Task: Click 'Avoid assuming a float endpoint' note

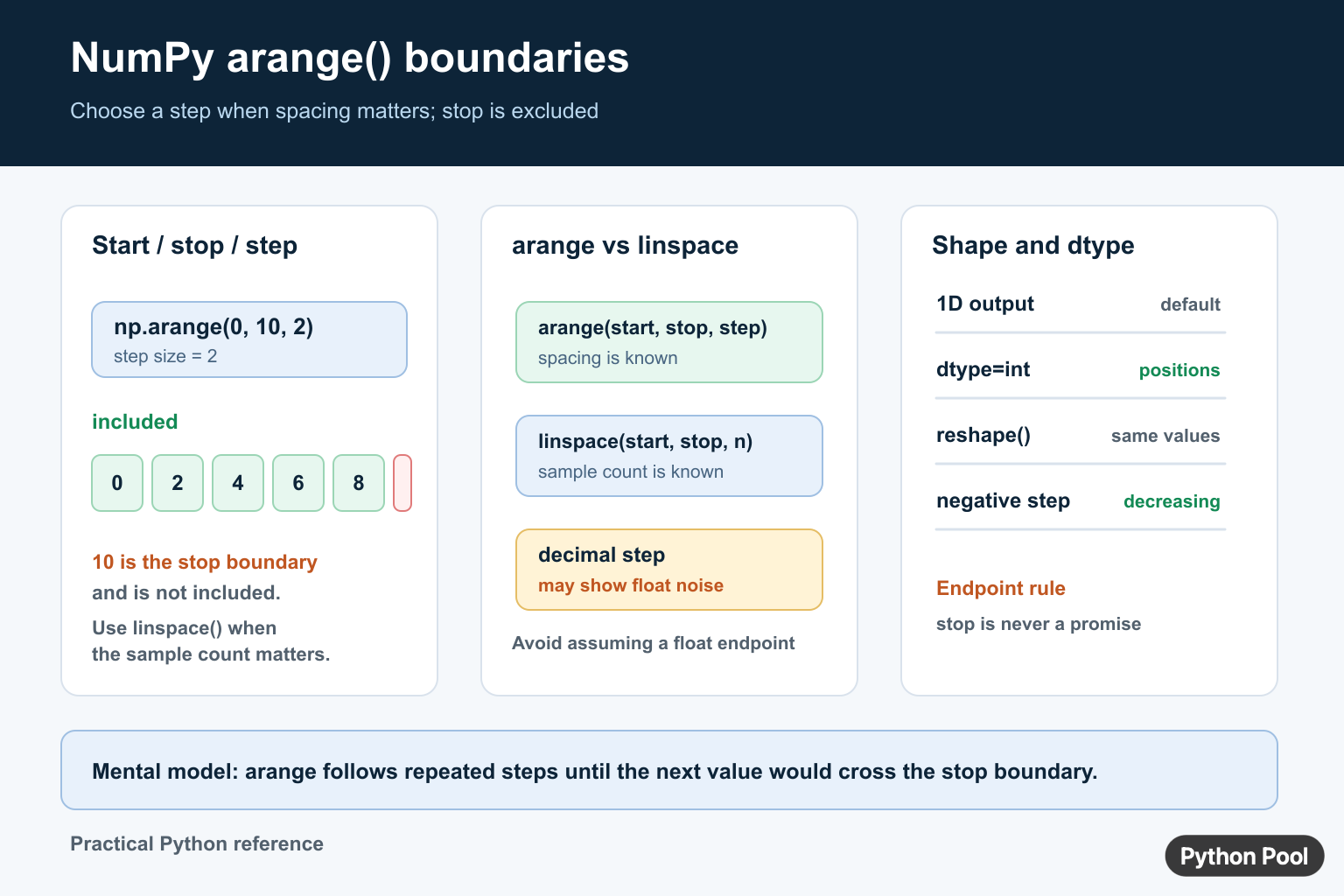Action: (x=654, y=643)
